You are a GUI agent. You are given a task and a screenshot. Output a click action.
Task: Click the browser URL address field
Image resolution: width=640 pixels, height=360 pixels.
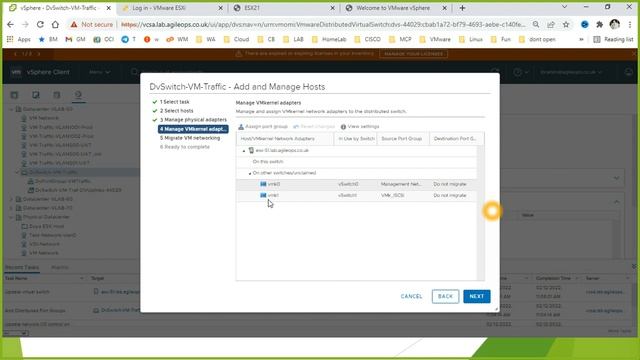(323, 24)
